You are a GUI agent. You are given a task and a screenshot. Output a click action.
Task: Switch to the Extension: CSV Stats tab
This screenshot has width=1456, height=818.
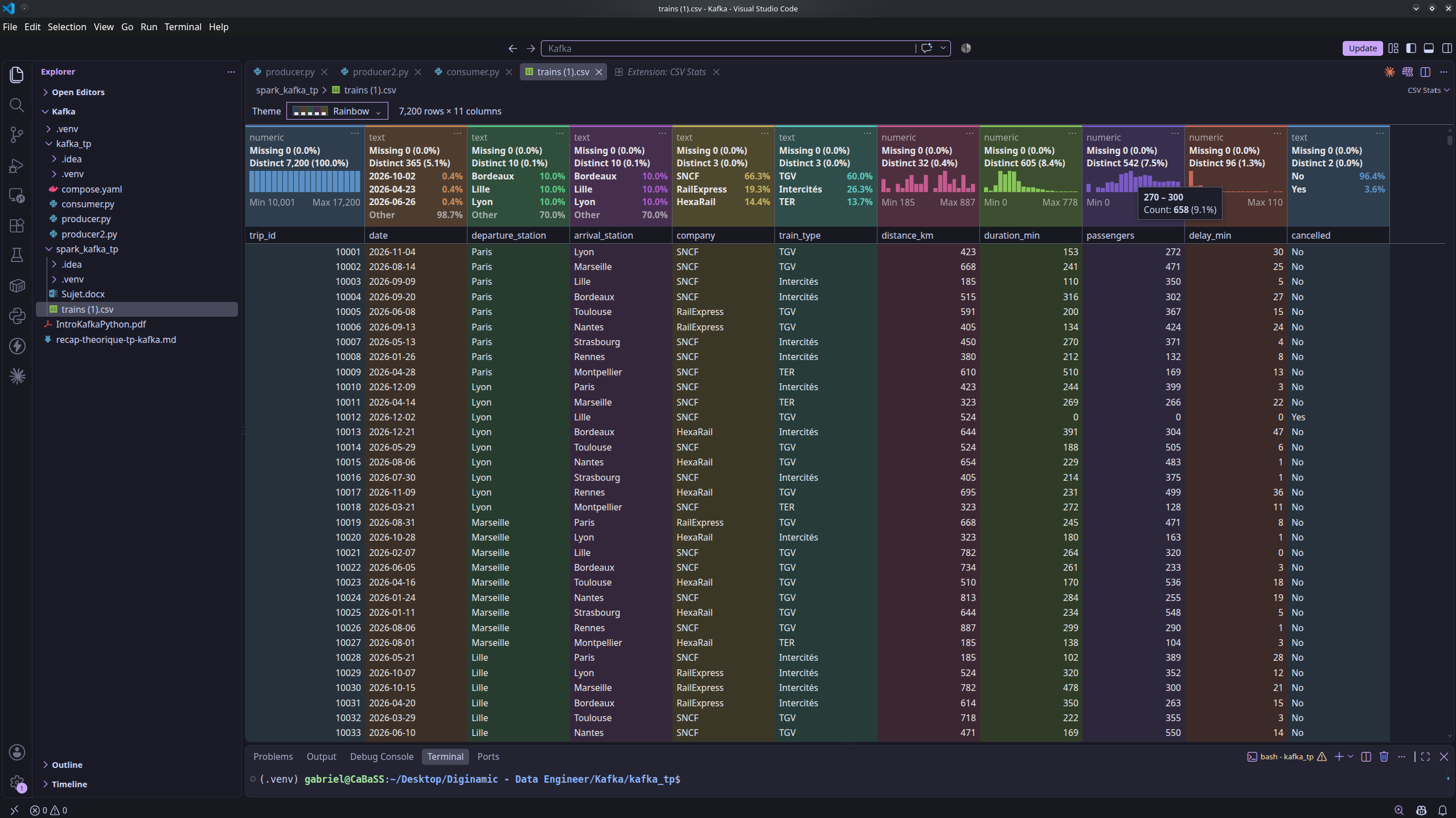coord(666,72)
